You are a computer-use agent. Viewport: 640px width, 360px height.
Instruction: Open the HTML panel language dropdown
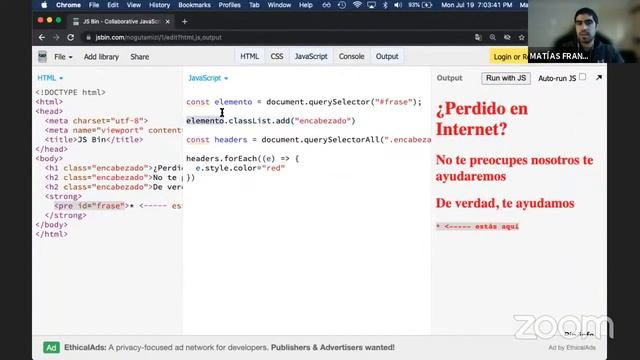(50, 78)
